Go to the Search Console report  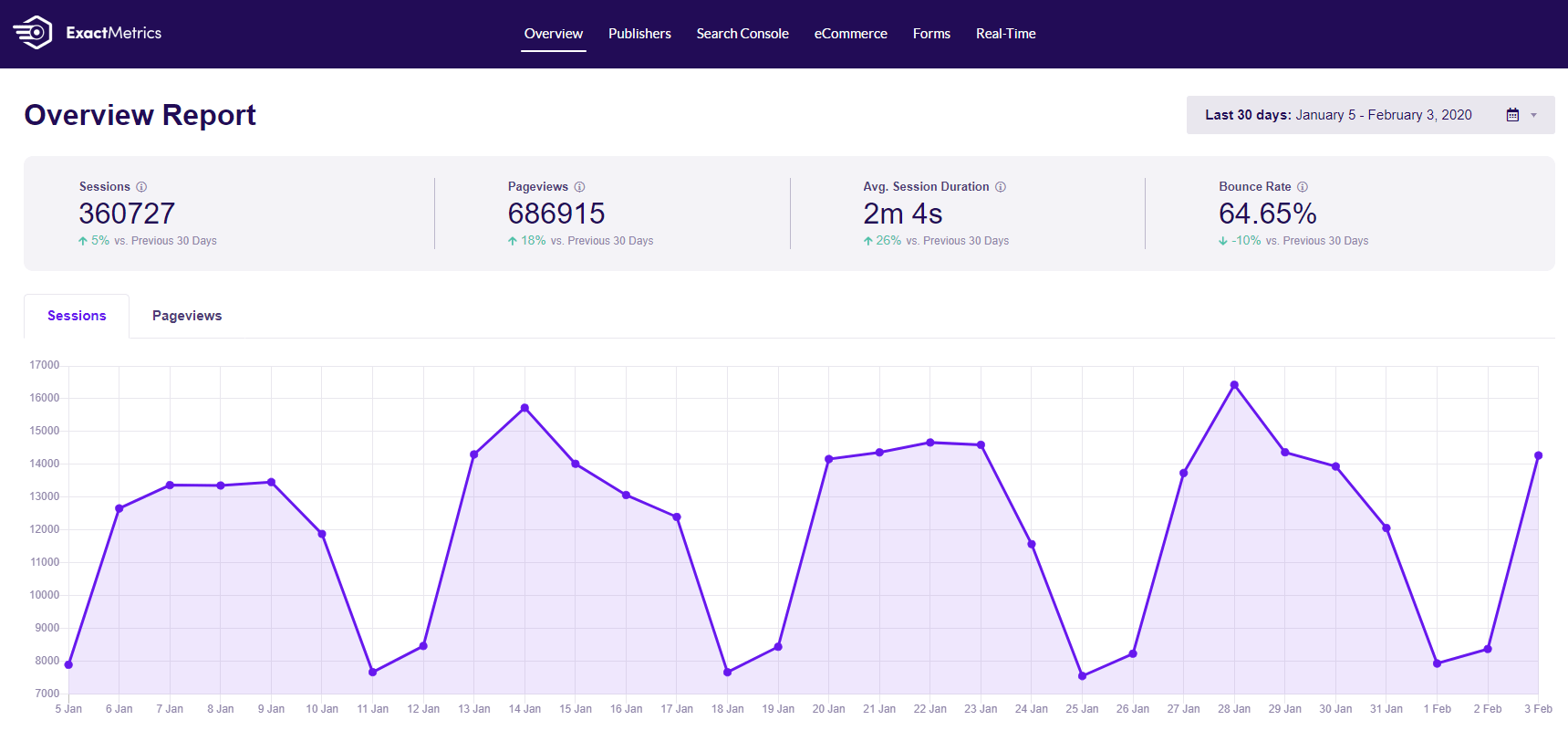point(742,34)
